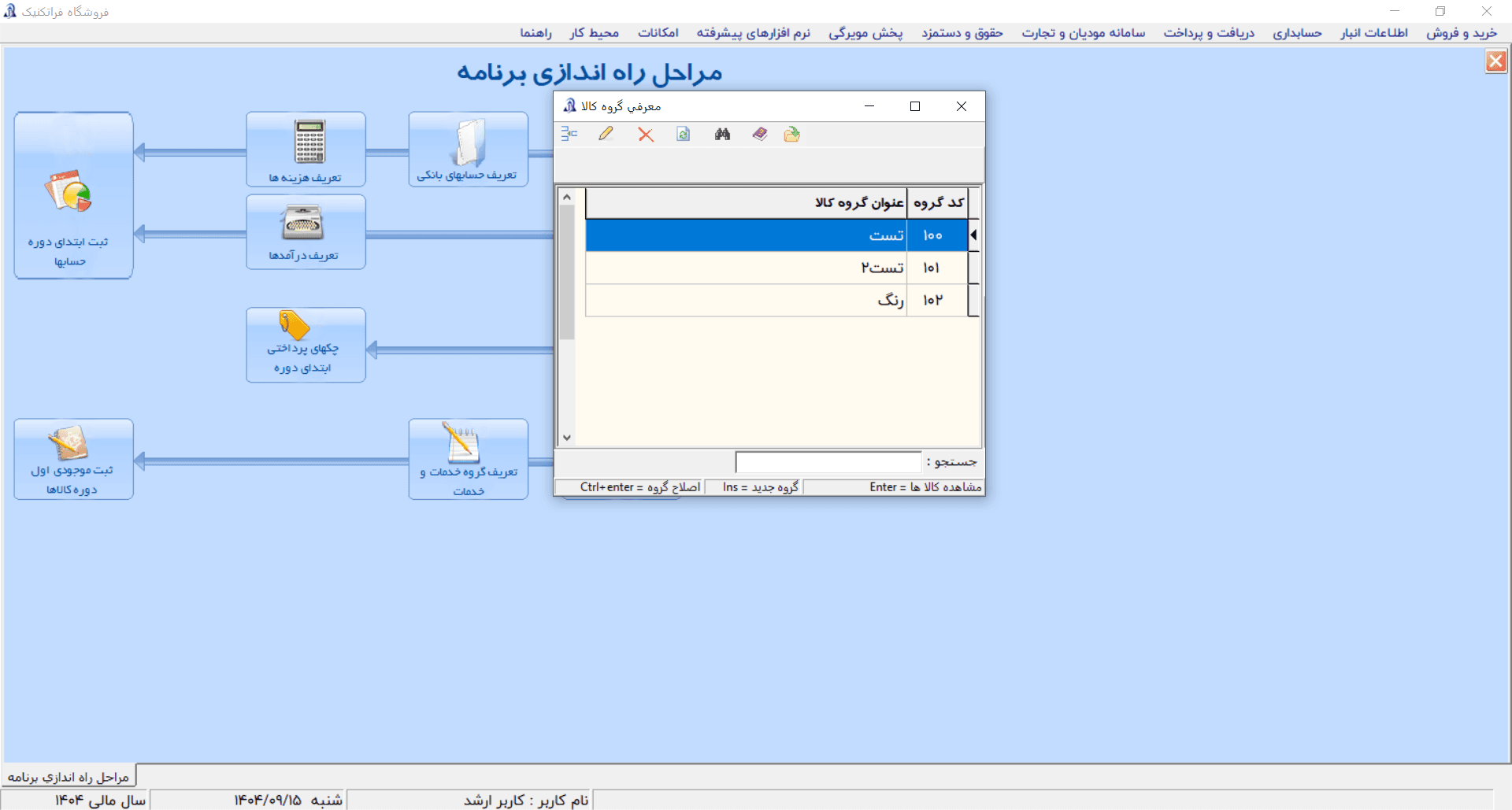Image resolution: width=1512 pixels, height=810 pixels.
Task: Open خرید و فروش menu
Action: 1462,33
